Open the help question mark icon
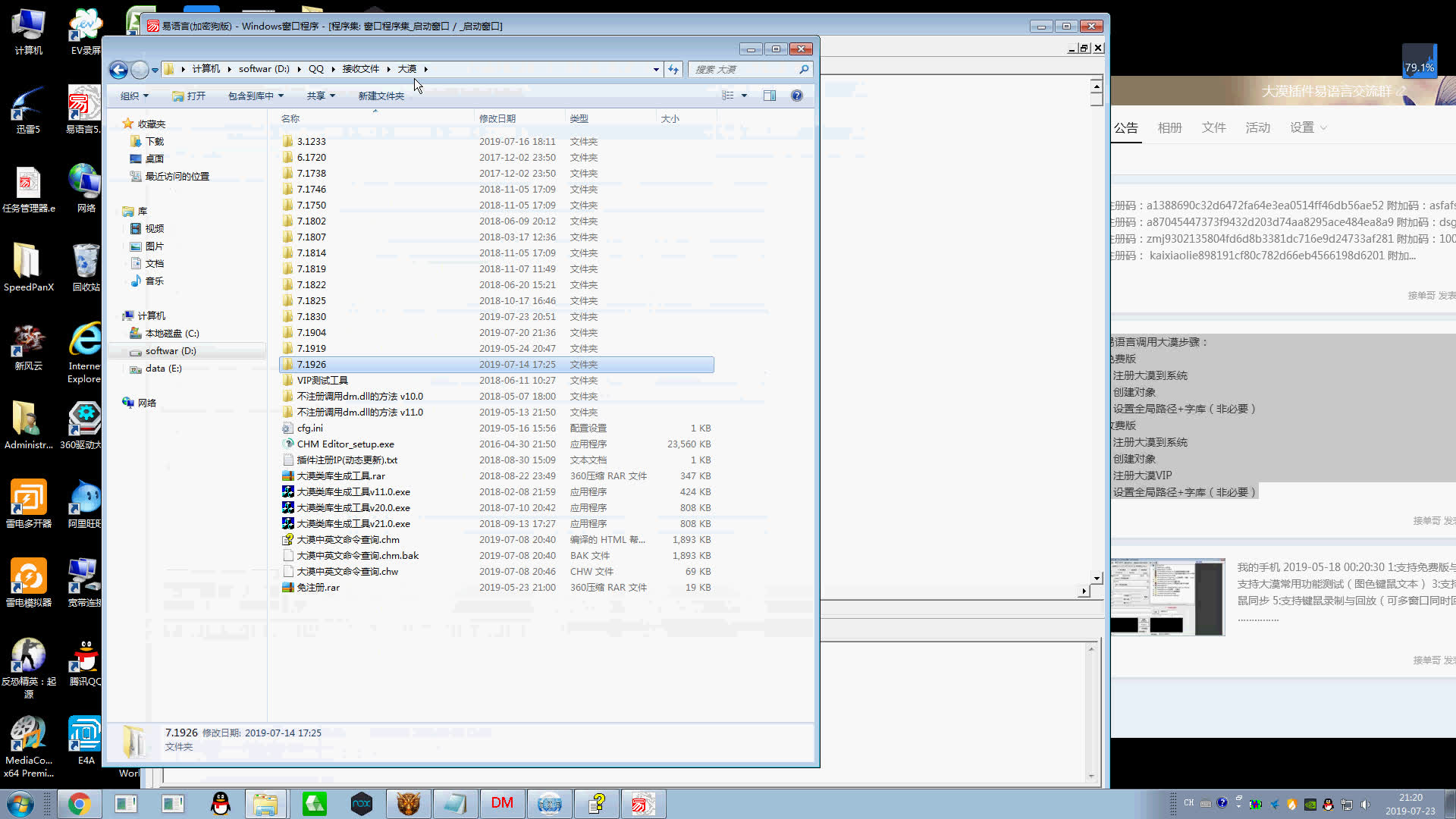 pyautogui.click(x=796, y=96)
